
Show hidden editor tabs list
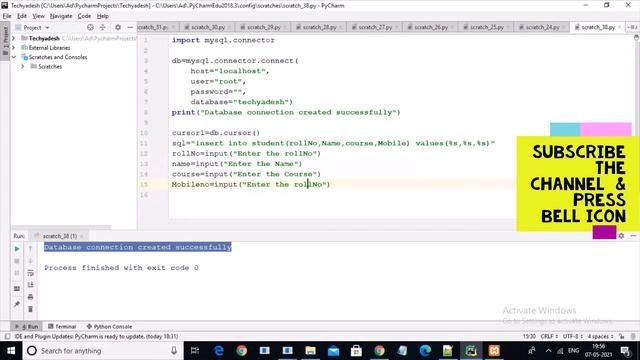pyautogui.click(x=632, y=27)
